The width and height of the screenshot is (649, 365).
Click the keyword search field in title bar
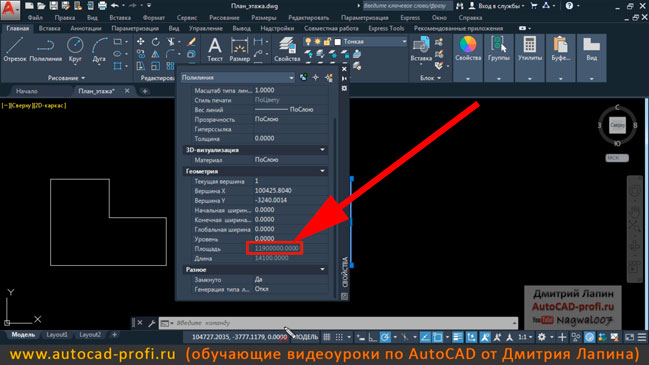[407, 6]
